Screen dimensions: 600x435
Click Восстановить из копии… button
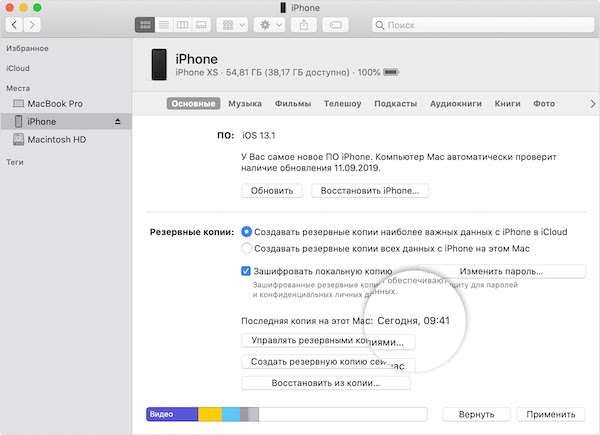click(326, 383)
